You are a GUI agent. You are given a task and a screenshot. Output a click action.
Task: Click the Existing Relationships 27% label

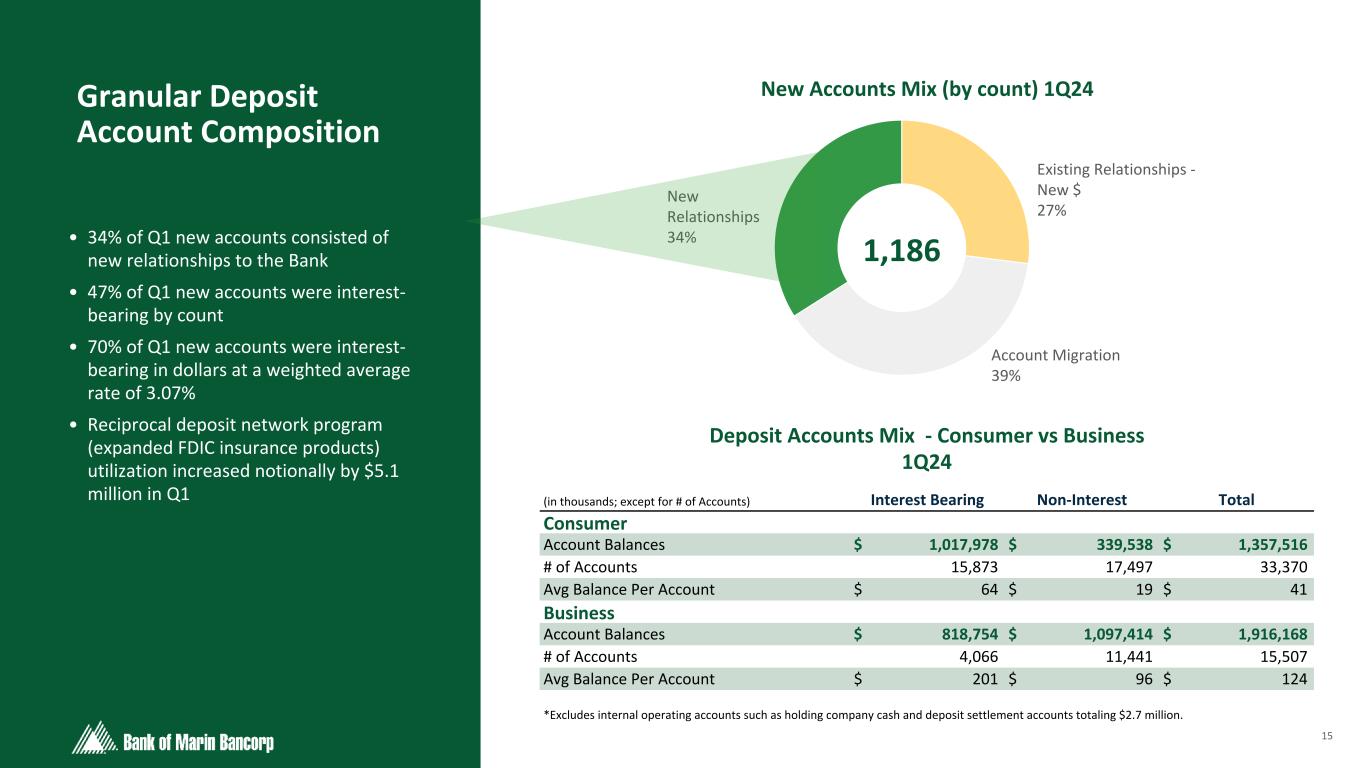coord(1118,189)
